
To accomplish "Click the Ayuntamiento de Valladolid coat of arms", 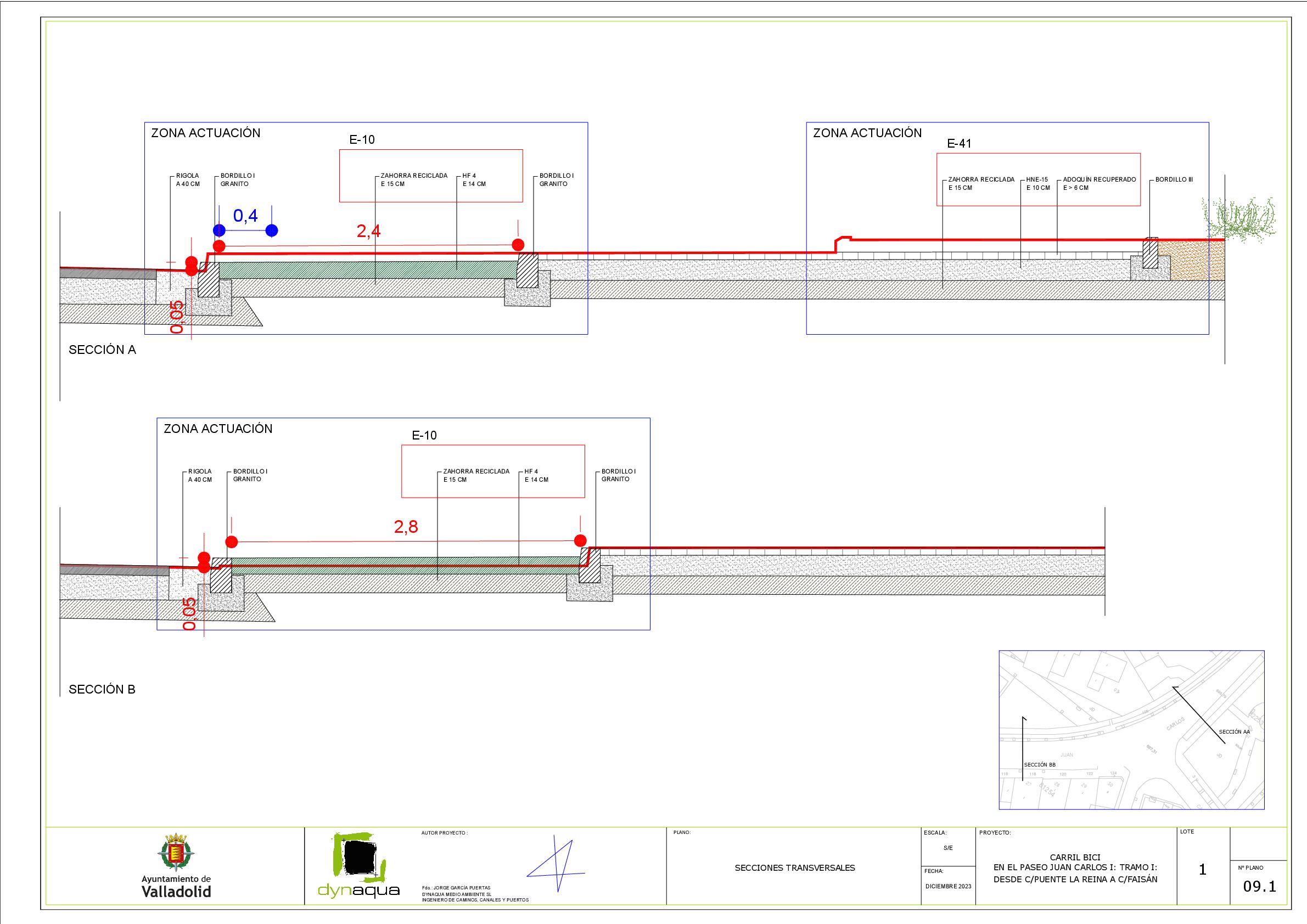I will (176, 852).
